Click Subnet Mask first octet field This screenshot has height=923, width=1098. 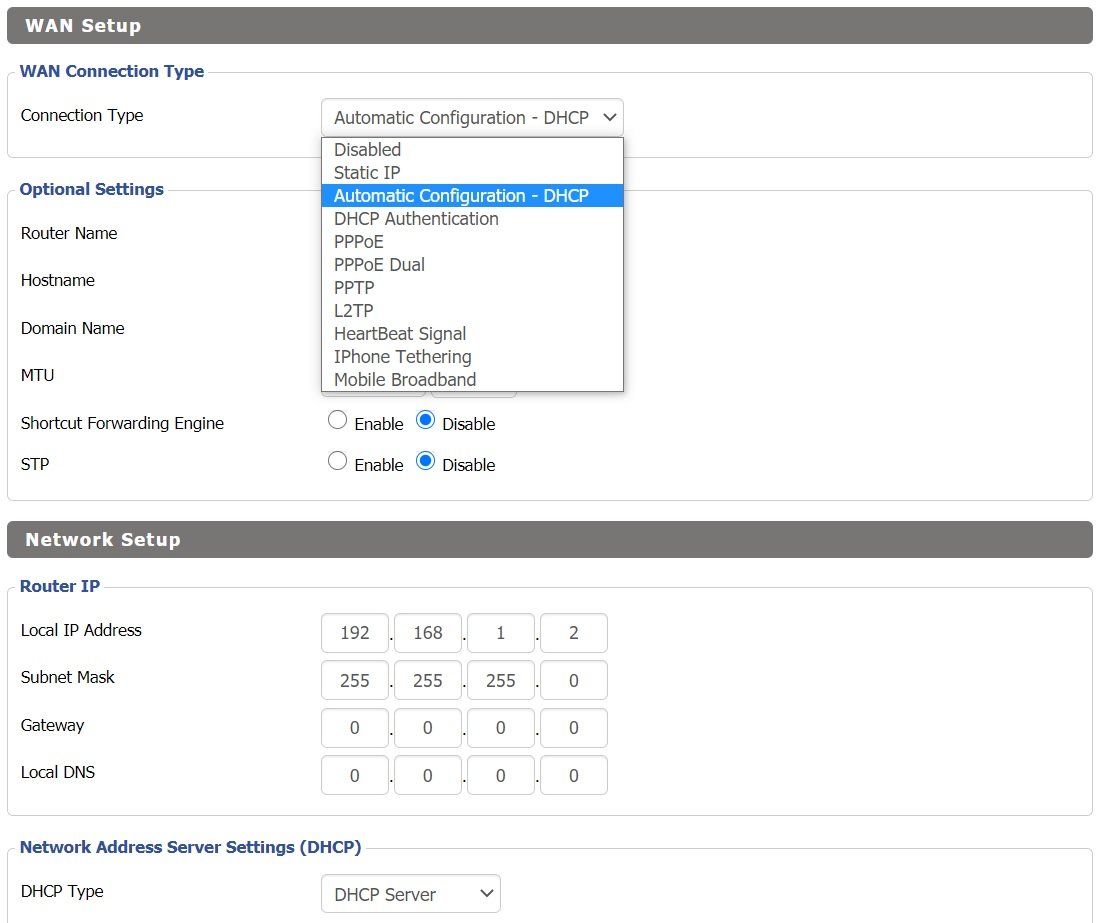354,680
